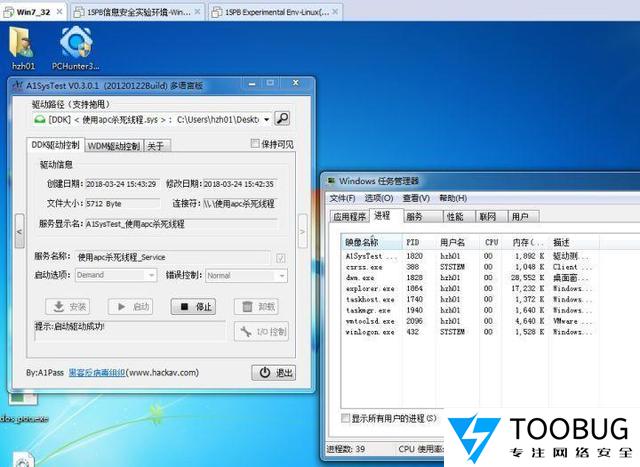640x467 pixels.
Task: Select the taskmgr.exe process row
Action: tap(469, 310)
